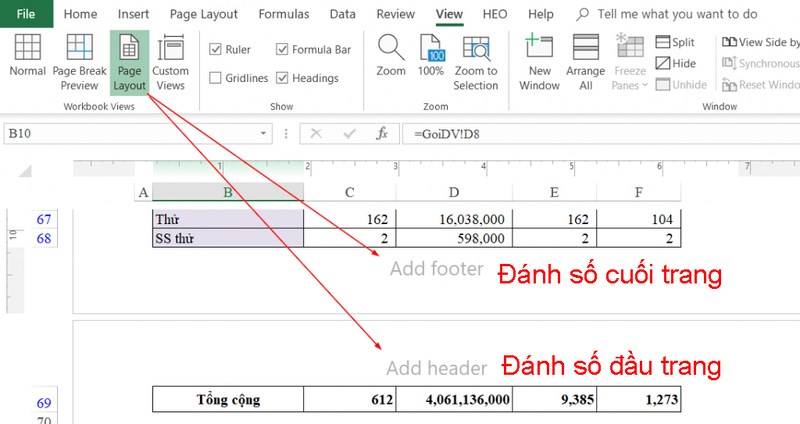This screenshot has width=800, height=424.
Task: Switch to the Home tab
Action: pos(80,14)
